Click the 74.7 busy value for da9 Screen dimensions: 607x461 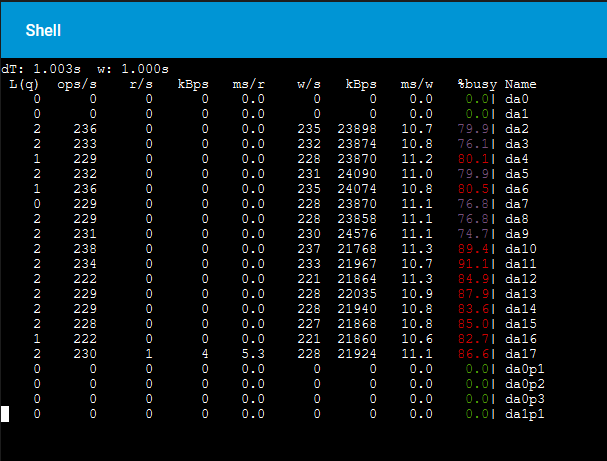click(473, 234)
